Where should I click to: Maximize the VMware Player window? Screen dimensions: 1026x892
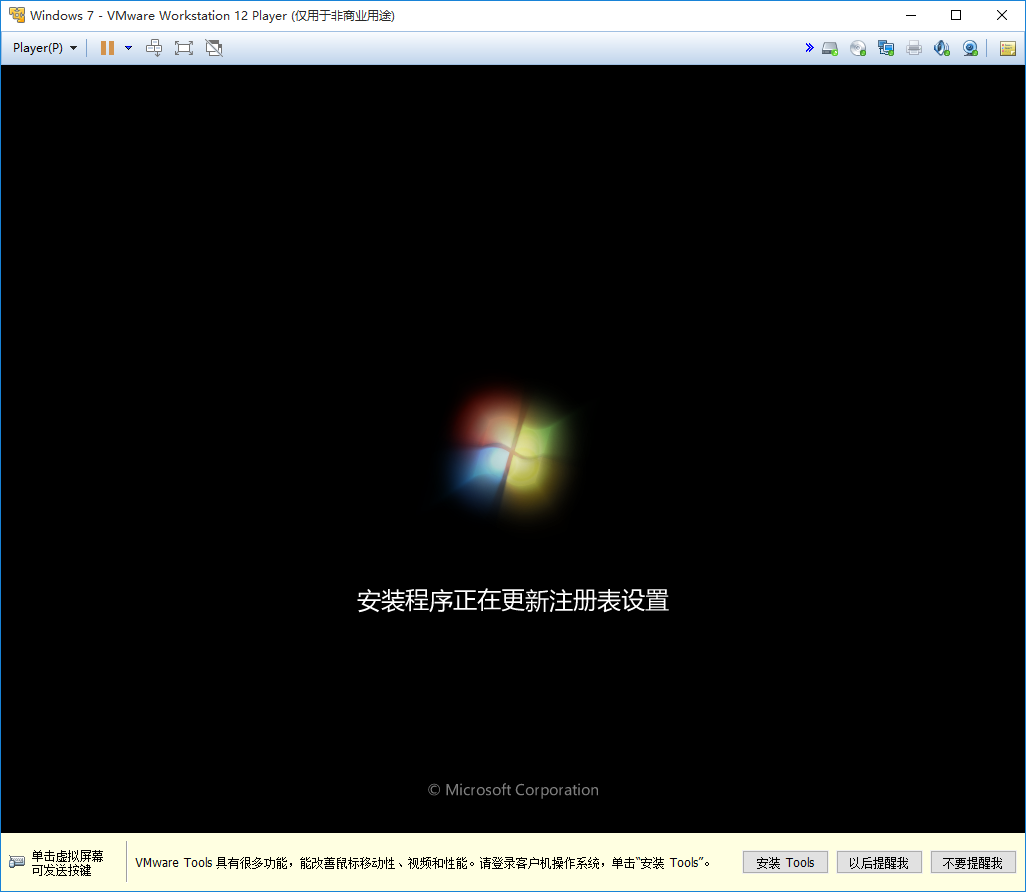(956, 15)
